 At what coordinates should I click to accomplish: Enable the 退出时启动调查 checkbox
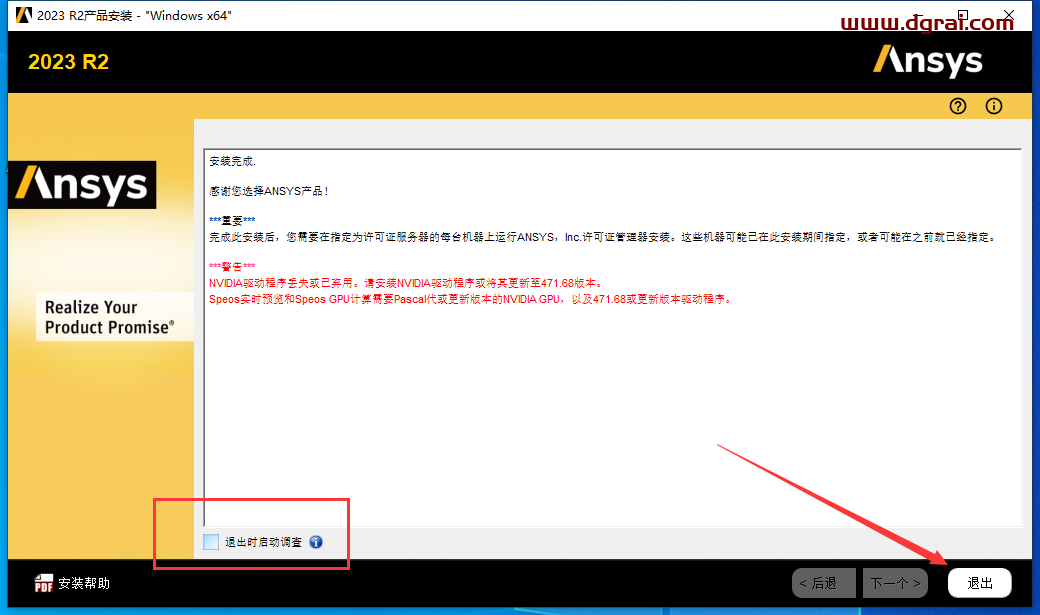pos(211,542)
